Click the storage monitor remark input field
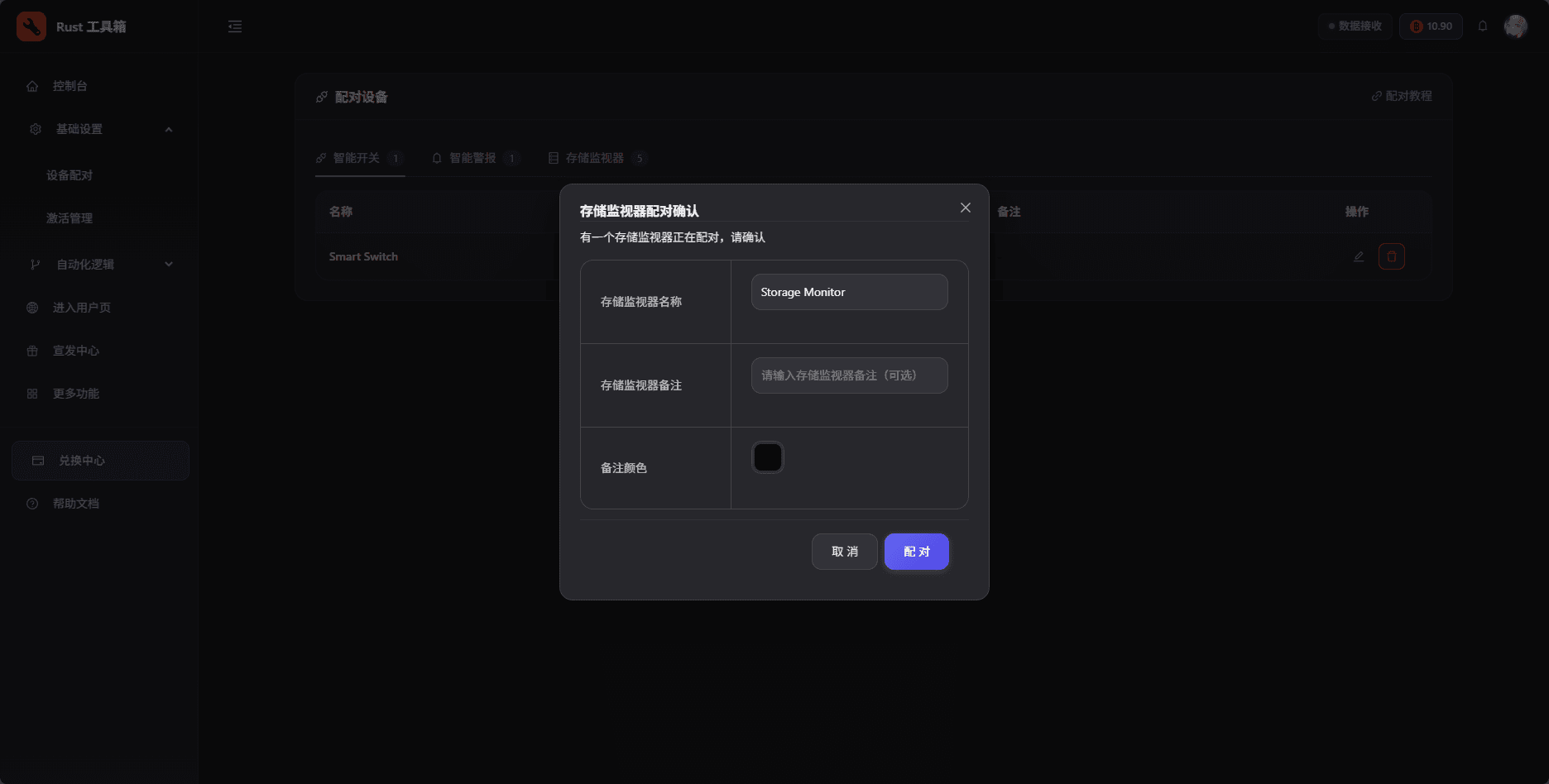This screenshot has width=1549, height=784. pos(849,375)
